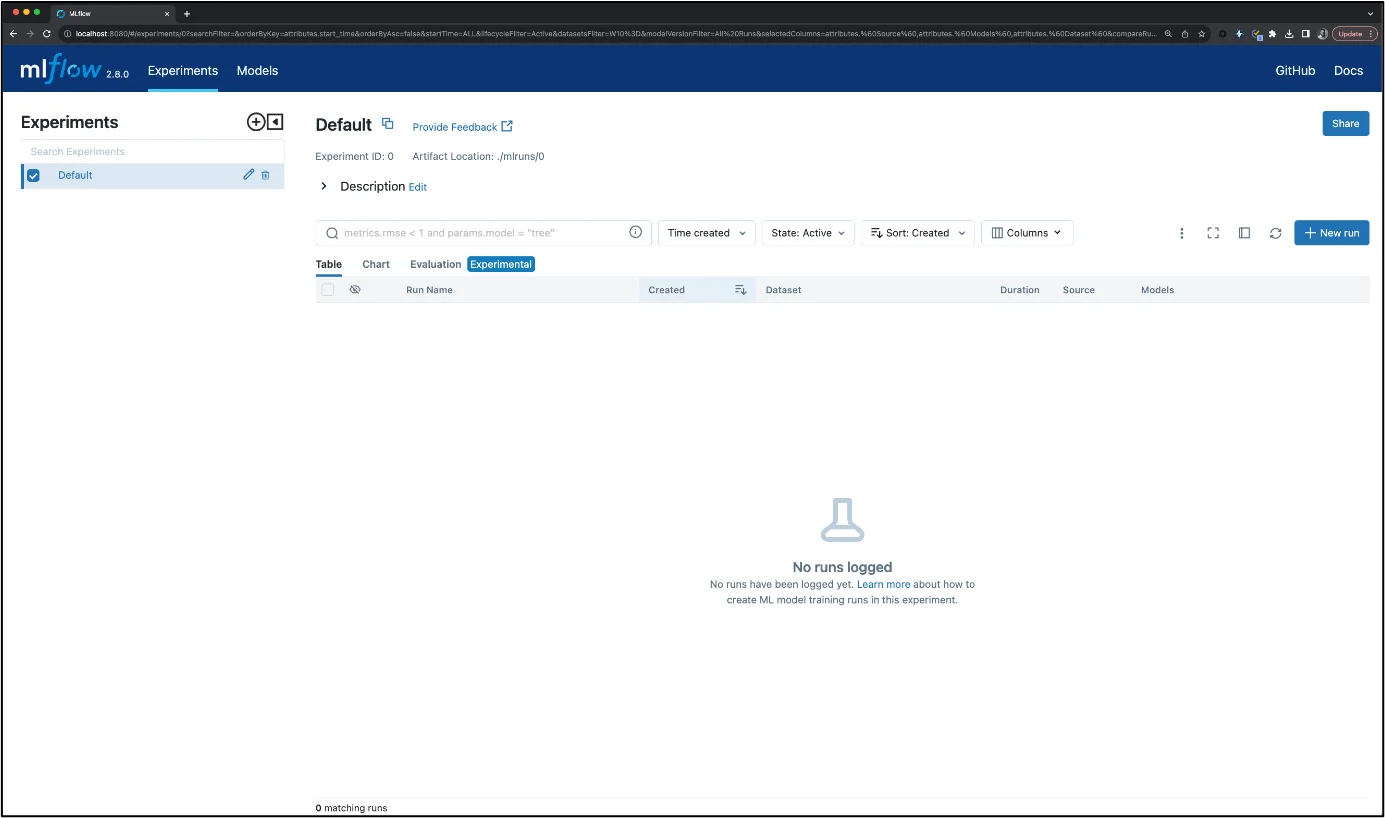Open a new browser tab
The width and height of the screenshot is (1385, 818).
[187, 14]
